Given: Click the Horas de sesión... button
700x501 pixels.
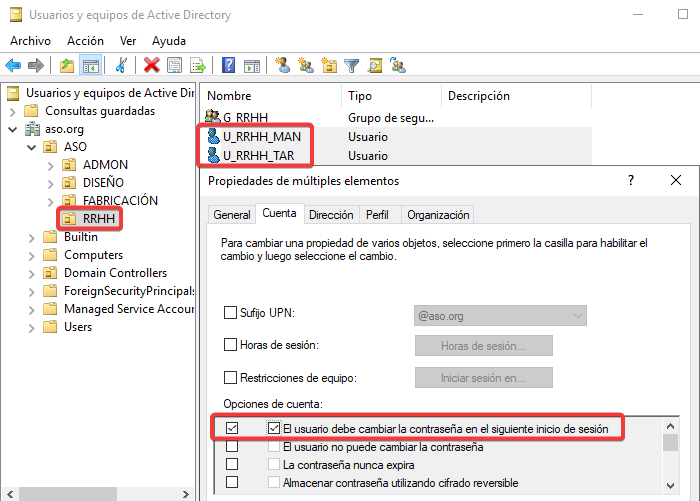Looking at the screenshot, I should coord(483,346).
